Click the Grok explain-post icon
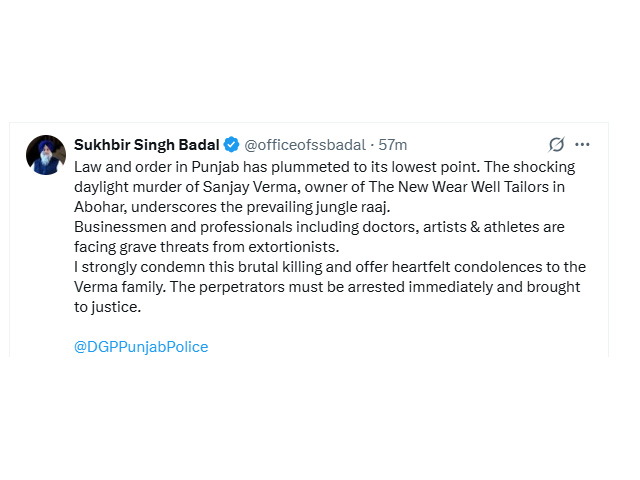Screen dimensions: 640x480 click(556, 144)
